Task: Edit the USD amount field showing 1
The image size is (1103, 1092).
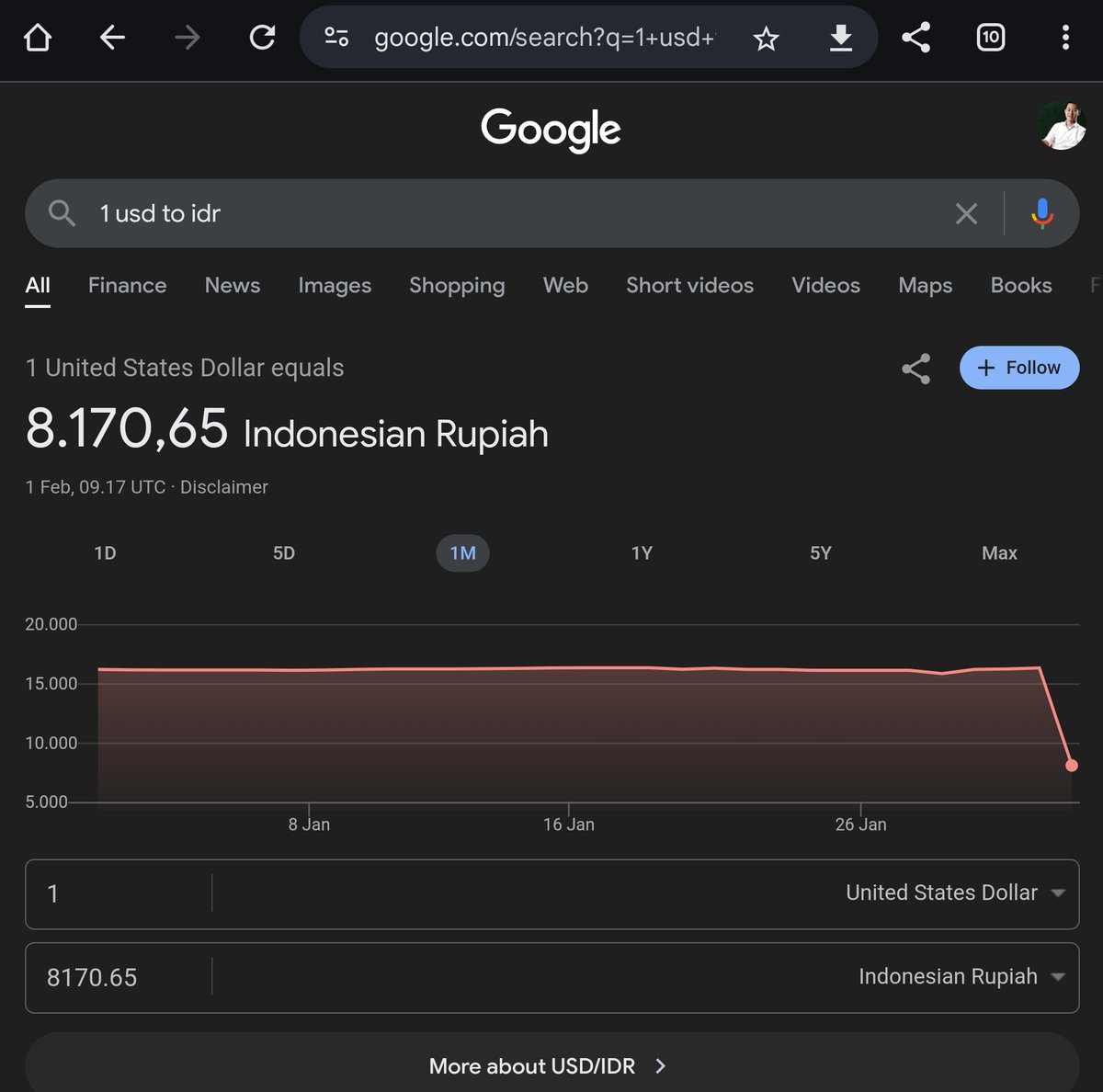Action: [119, 893]
